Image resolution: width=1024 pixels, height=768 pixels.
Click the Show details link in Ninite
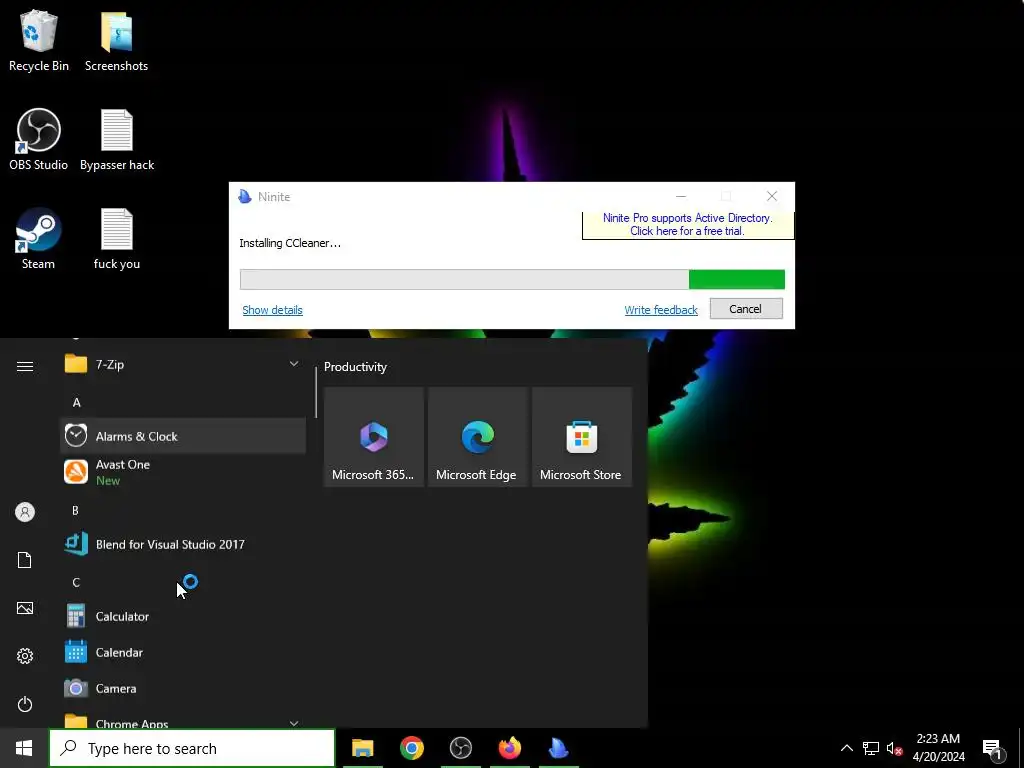272,310
